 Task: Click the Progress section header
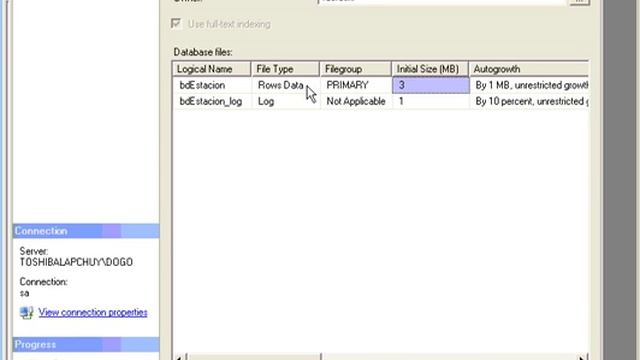[86, 345]
